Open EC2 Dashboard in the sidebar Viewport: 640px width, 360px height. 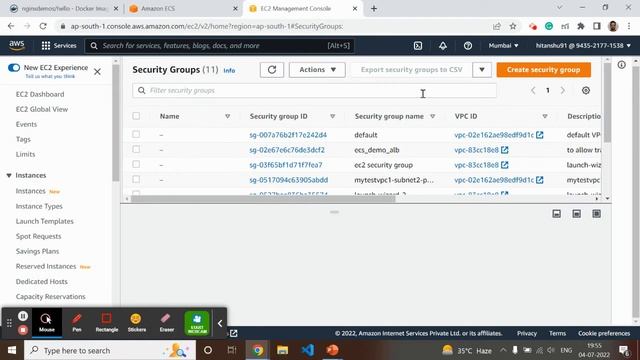coord(40,94)
